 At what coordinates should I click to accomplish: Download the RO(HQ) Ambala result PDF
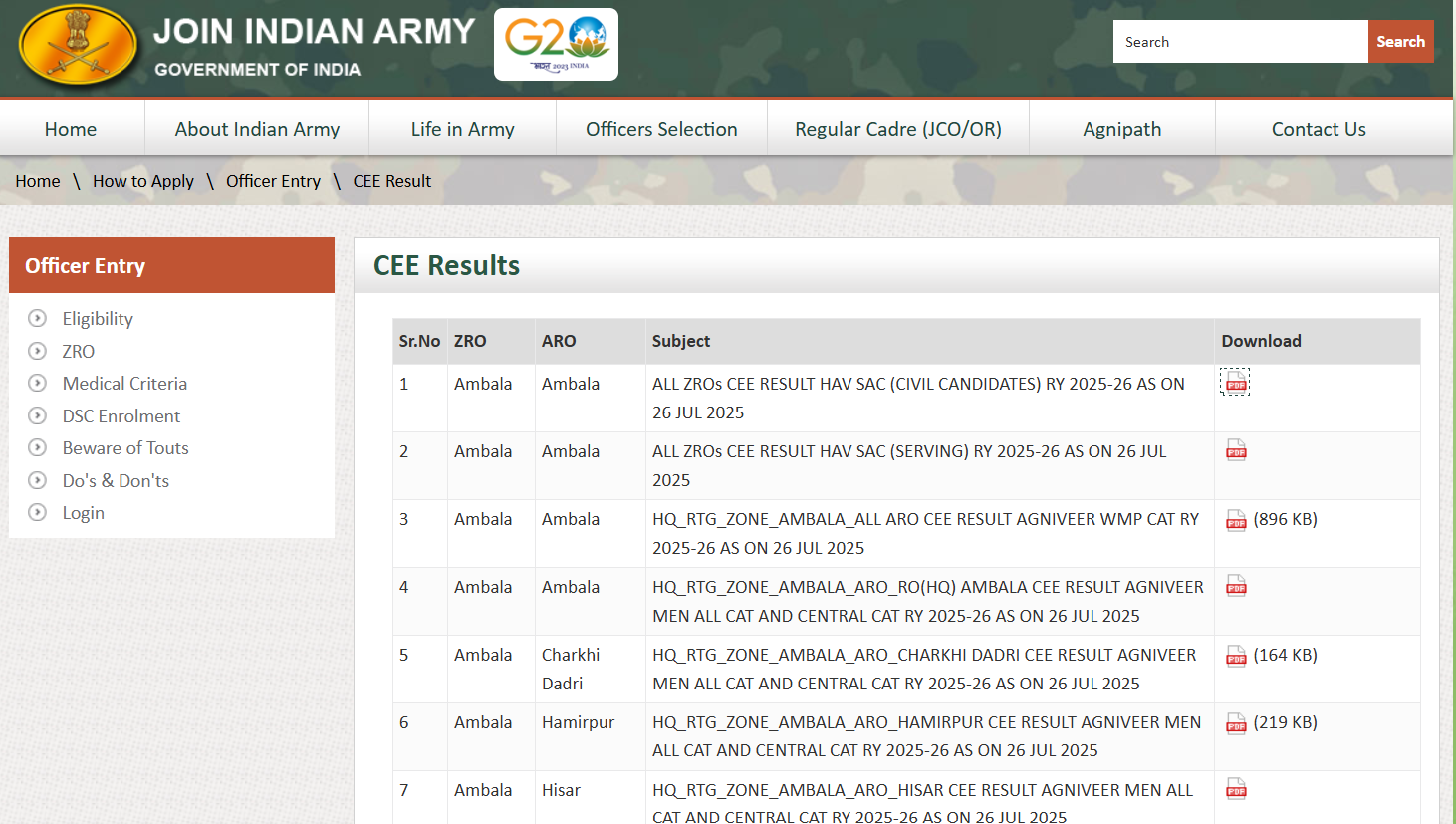(x=1236, y=586)
